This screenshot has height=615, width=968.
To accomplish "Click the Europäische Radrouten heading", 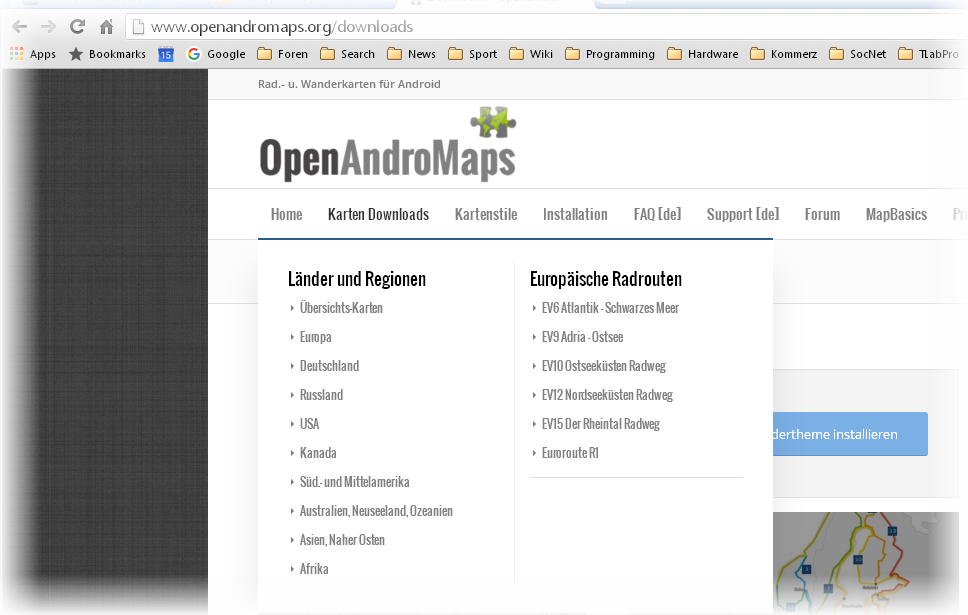I will [606, 279].
